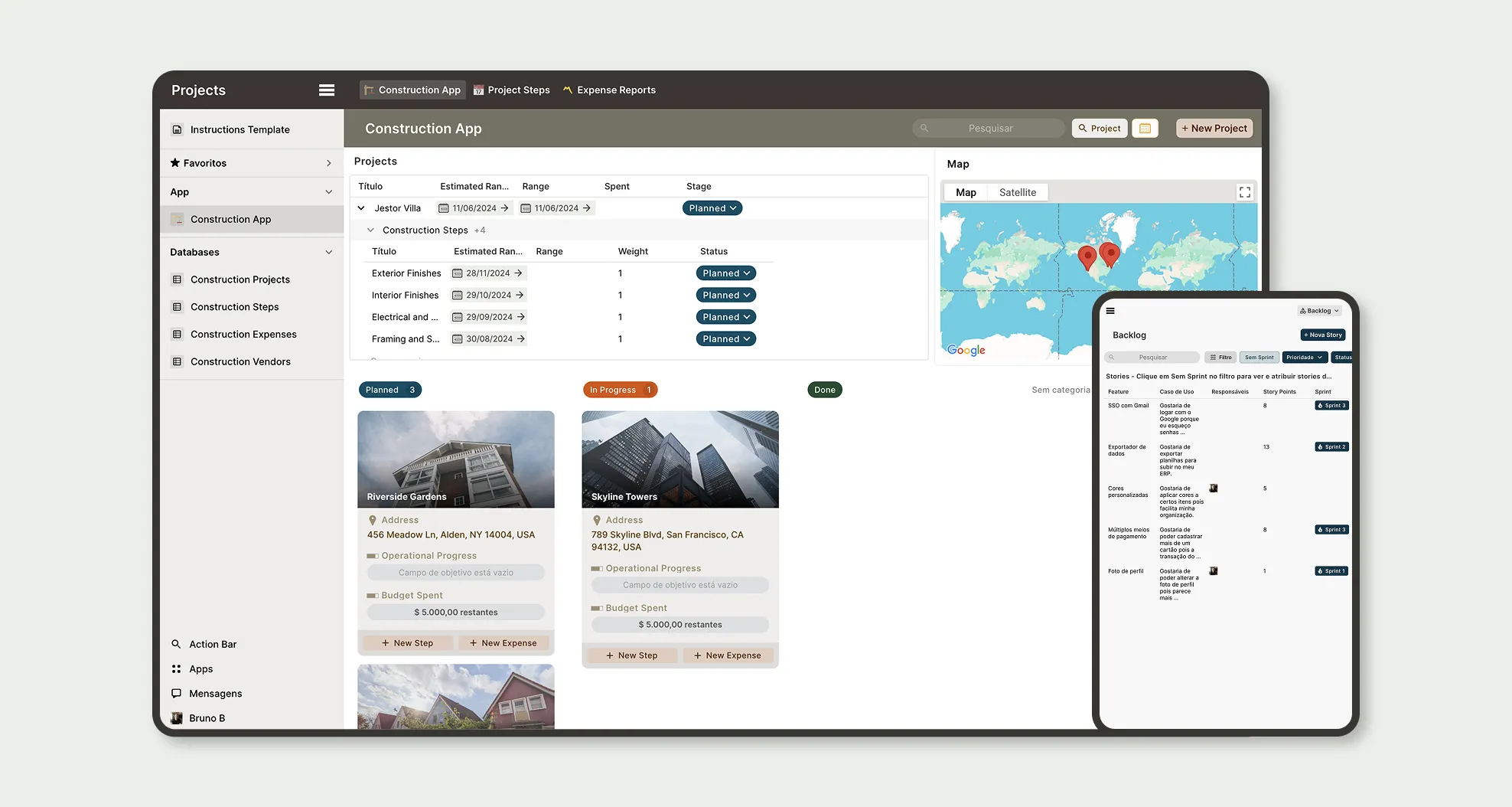Click calendar icon of Interior Finishes date
1512x807 pixels.
pos(458,295)
